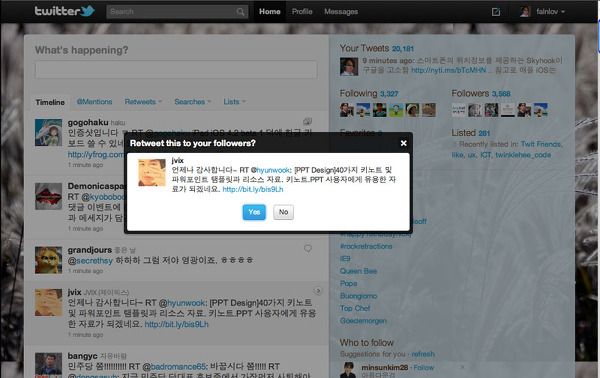The height and width of the screenshot is (378, 600).
Task: Open the compose new tweet icon
Action: (x=496, y=12)
